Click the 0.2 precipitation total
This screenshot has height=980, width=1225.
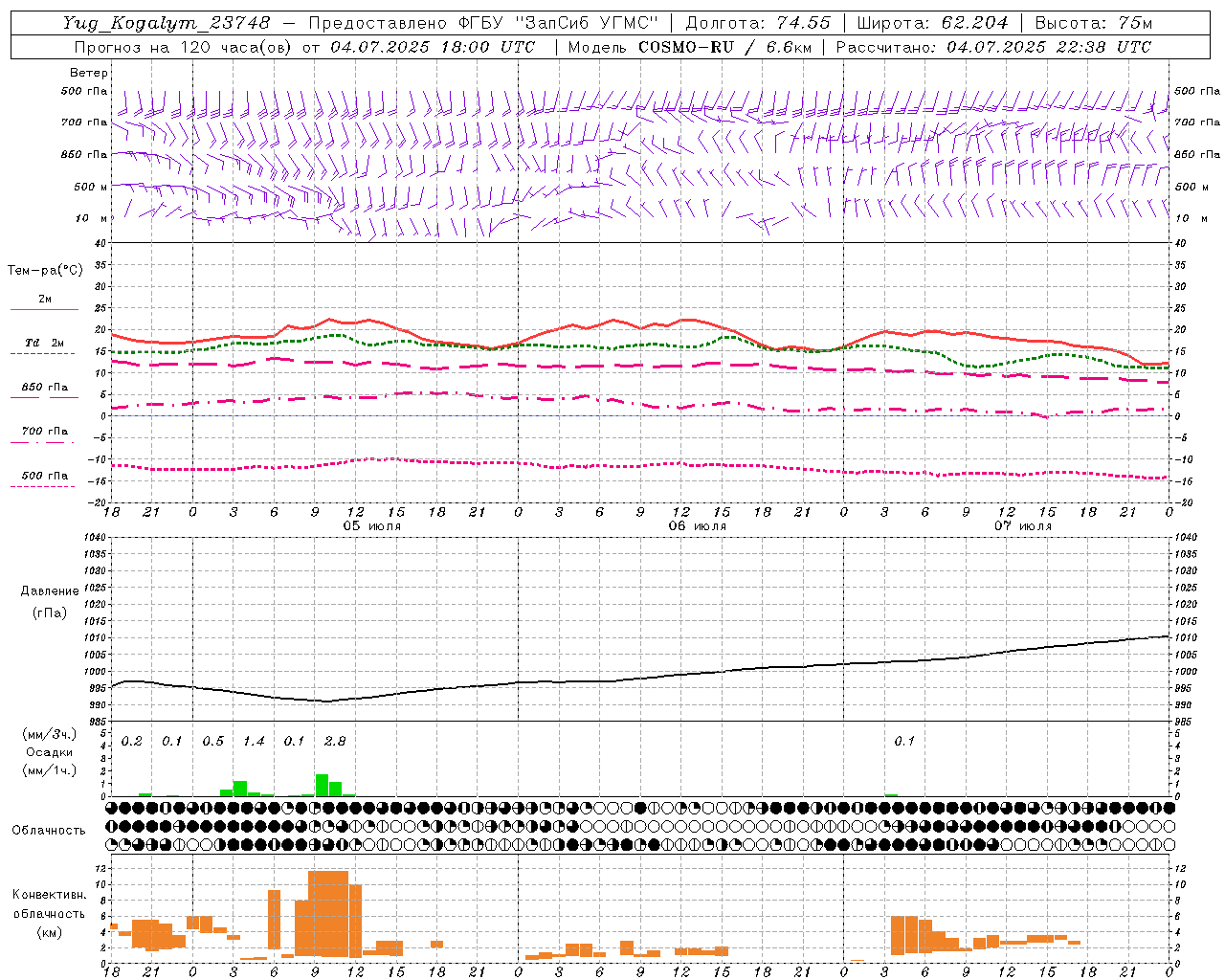(132, 742)
